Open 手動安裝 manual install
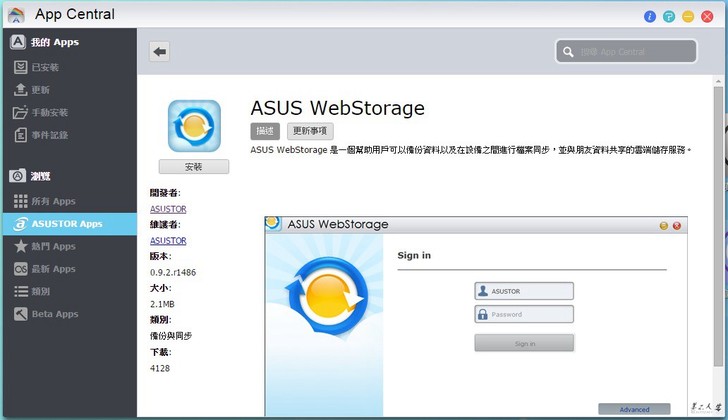 (x=49, y=112)
